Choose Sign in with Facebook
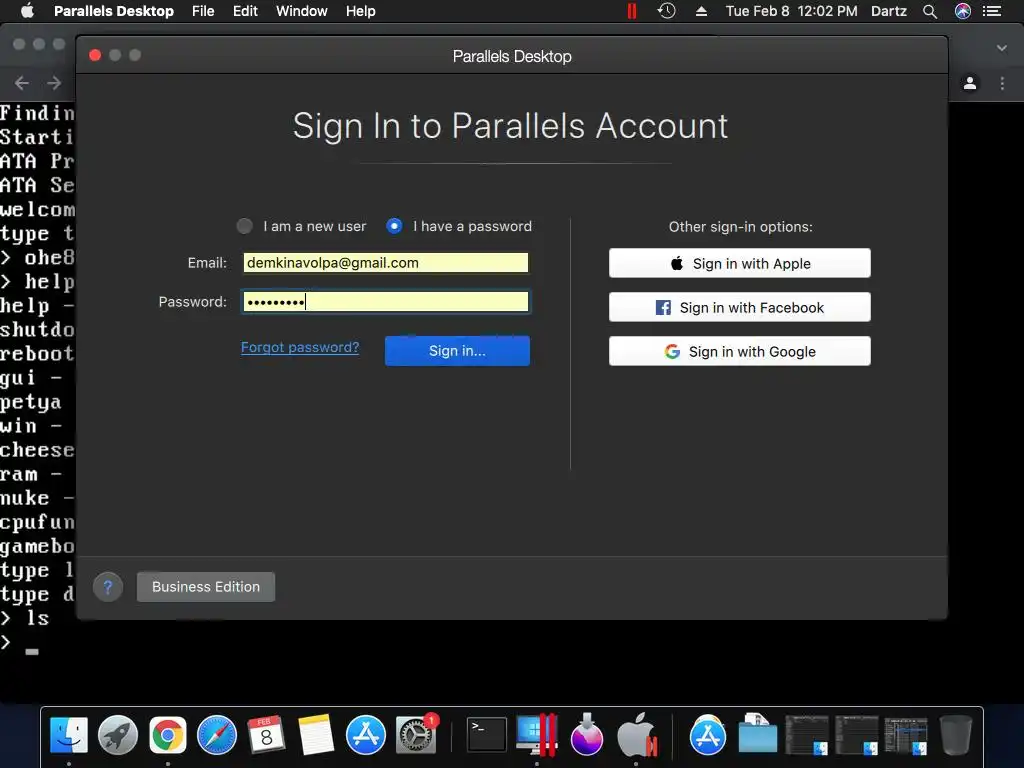Image resolution: width=1024 pixels, height=768 pixels. (x=740, y=308)
